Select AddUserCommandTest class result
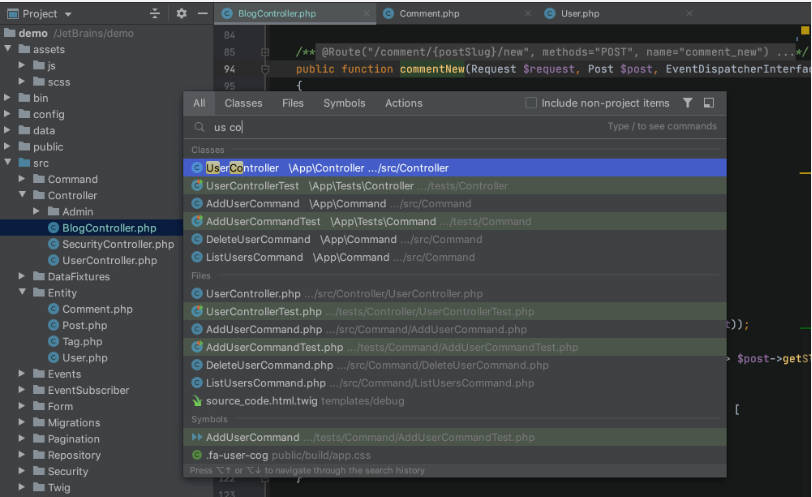The image size is (812, 497). click(x=455, y=222)
